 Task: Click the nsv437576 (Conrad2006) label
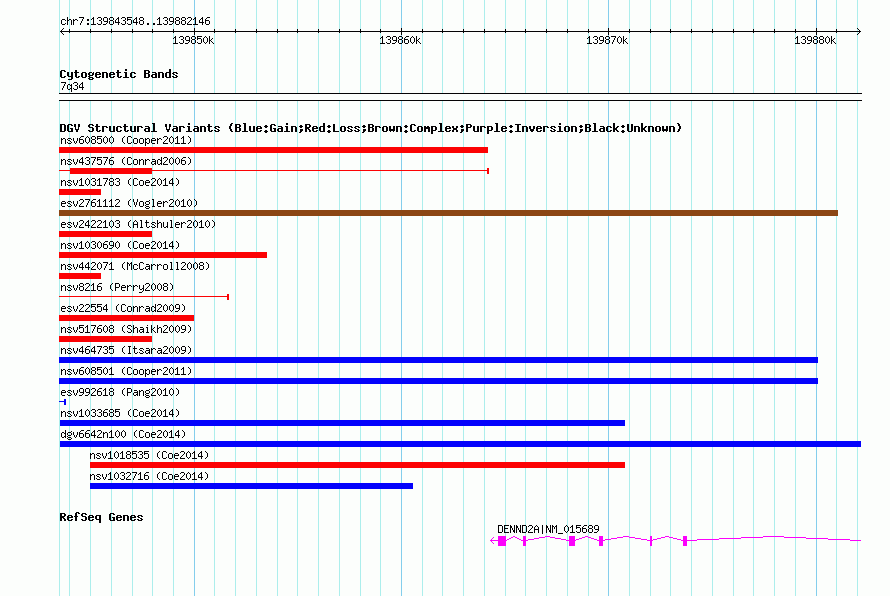[126, 161]
